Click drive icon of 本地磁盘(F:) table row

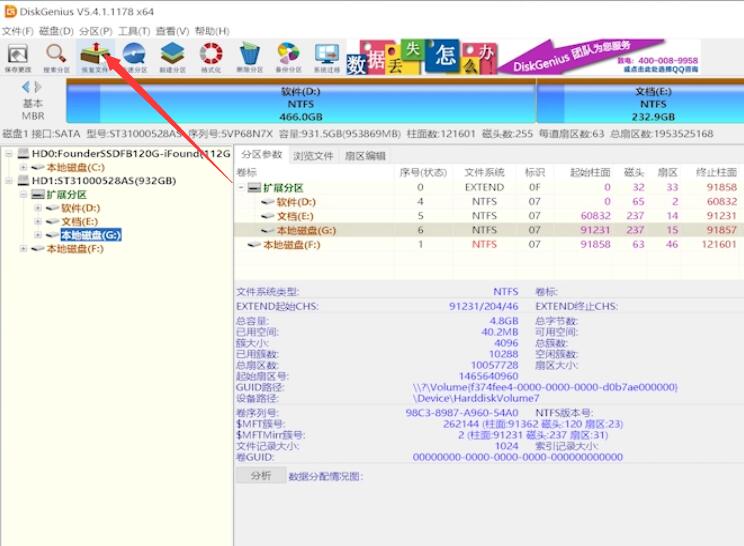(254, 245)
